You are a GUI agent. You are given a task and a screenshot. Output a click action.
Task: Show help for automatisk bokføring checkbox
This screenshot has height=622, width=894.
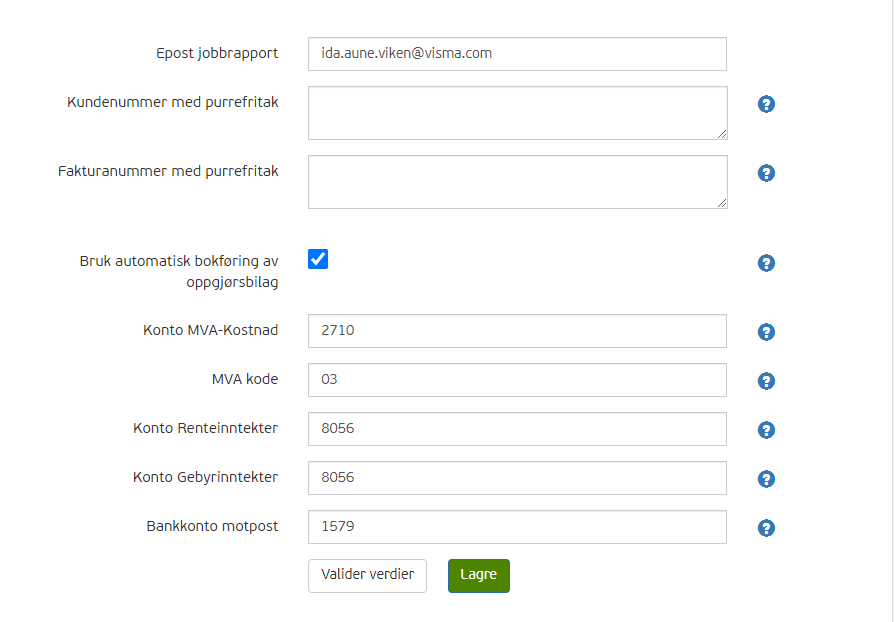pyautogui.click(x=766, y=263)
